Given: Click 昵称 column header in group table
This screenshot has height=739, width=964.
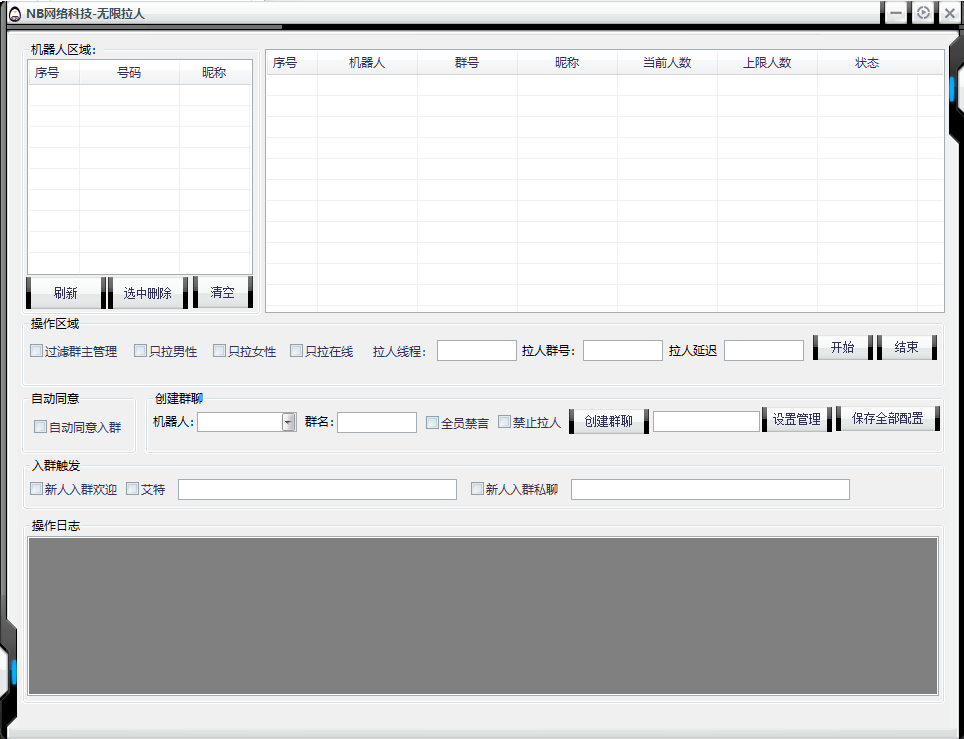Looking at the screenshot, I should (x=567, y=63).
